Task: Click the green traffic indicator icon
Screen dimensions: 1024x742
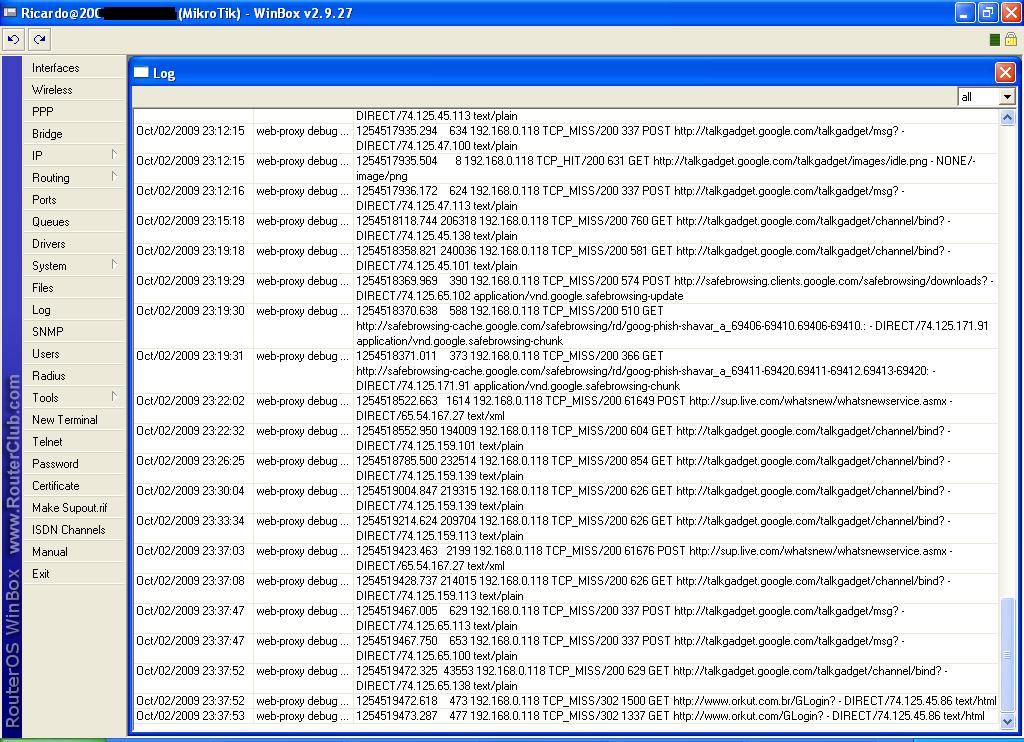Action: (x=995, y=40)
